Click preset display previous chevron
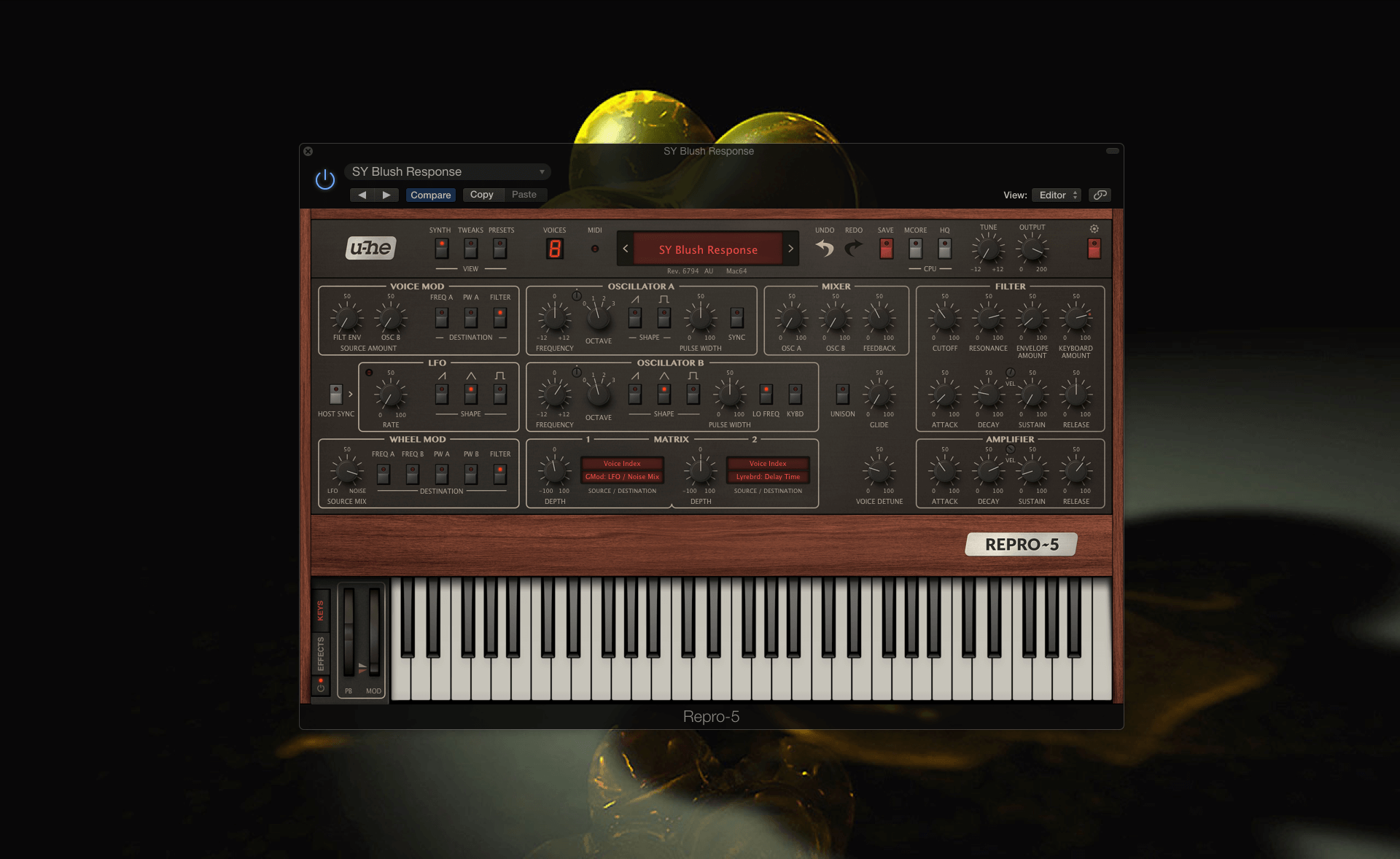The height and width of the screenshot is (859, 1400). [x=625, y=249]
